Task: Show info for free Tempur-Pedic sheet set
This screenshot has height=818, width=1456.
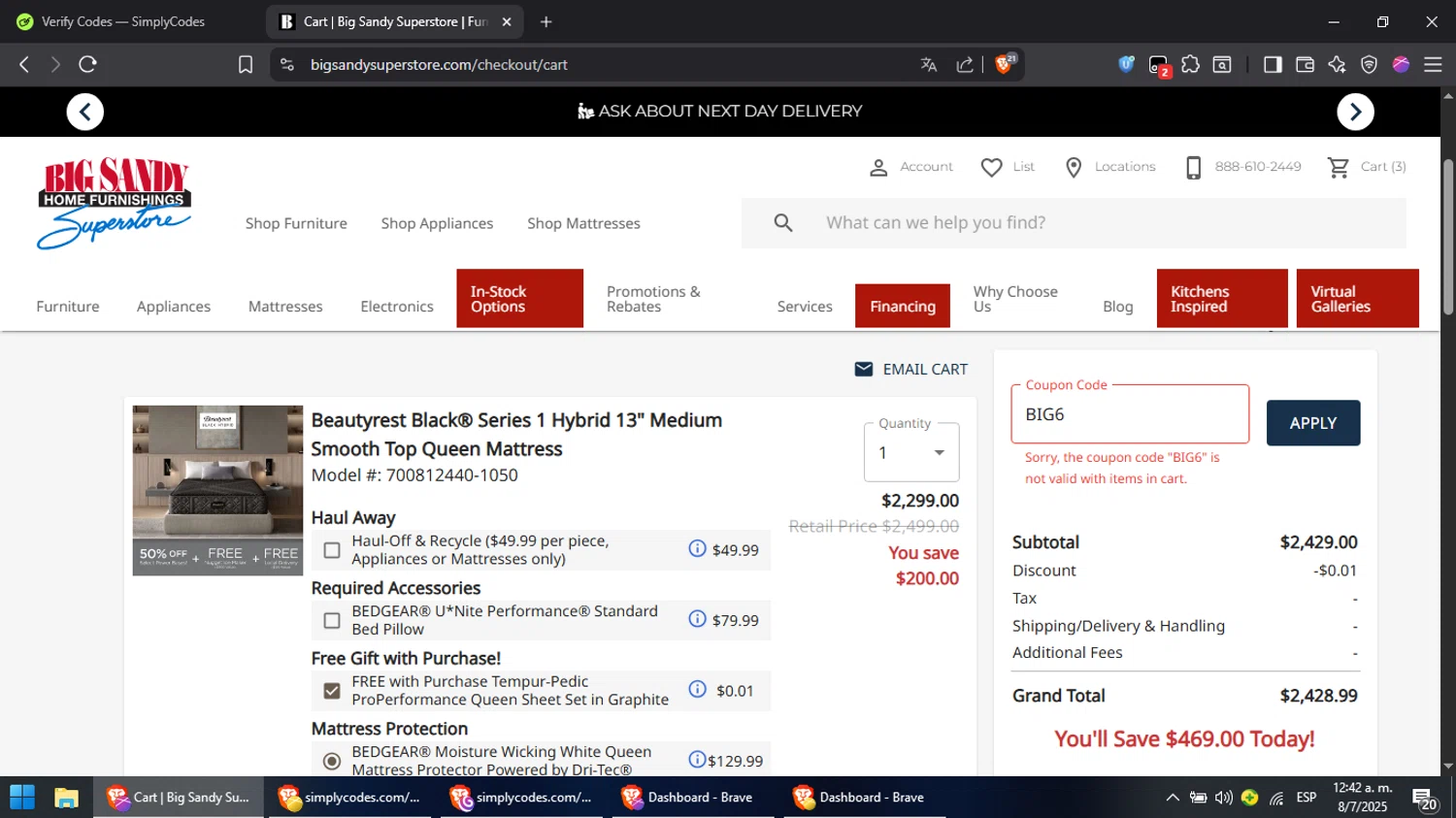Action: point(697,689)
